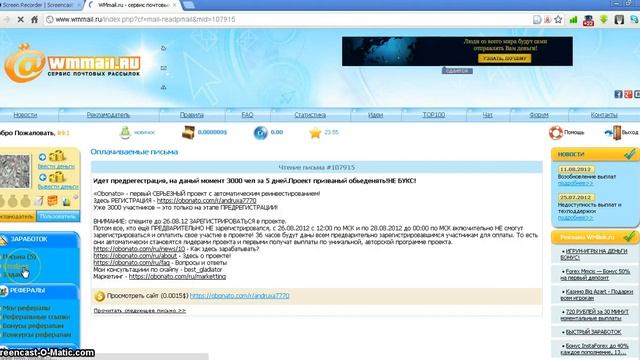This screenshot has width=640, height=360.
Task: Open the Рекламодатель menu item
Action: tap(108, 115)
